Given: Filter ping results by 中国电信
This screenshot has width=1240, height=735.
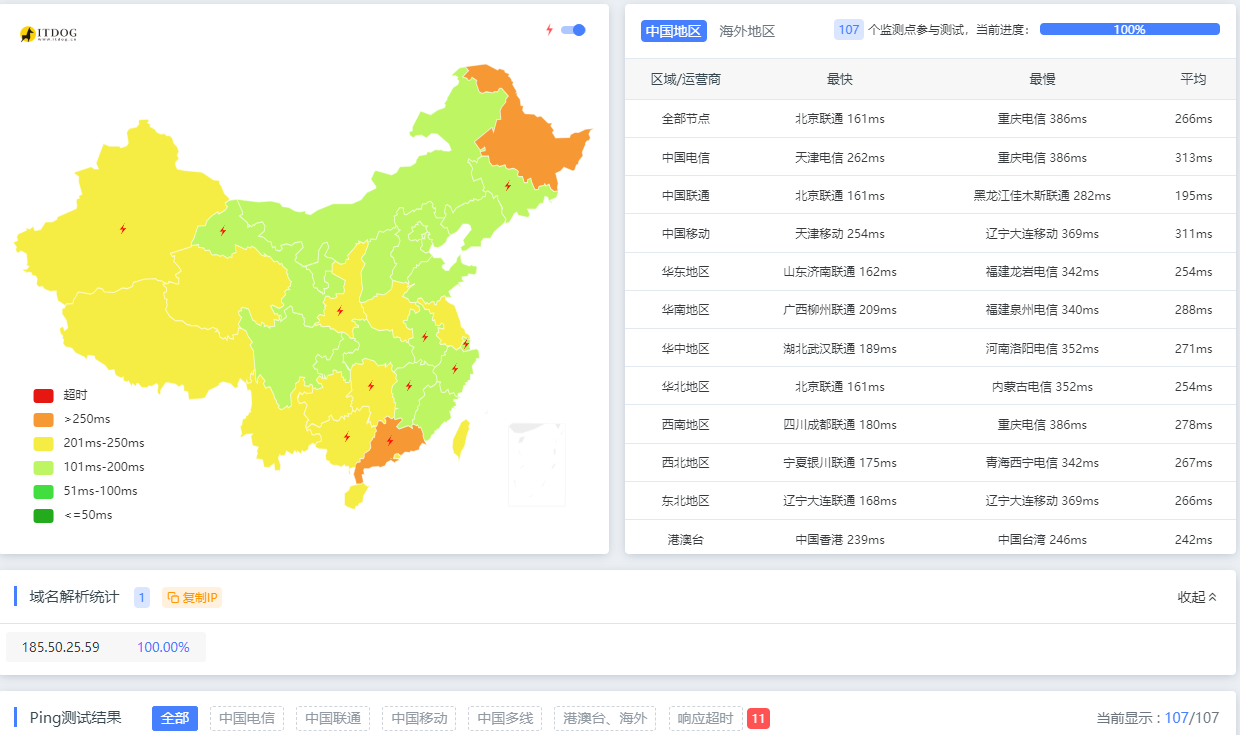Looking at the screenshot, I should point(247,718).
